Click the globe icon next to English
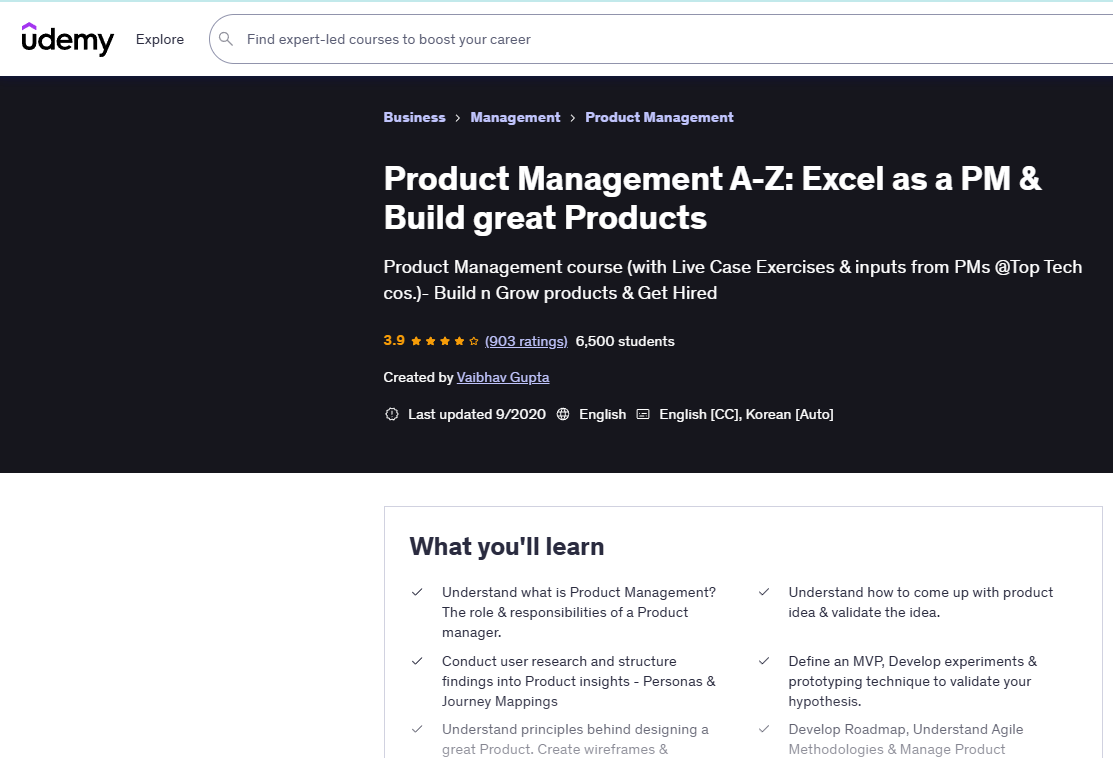This screenshot has height=758, width=1113. (x=562, y=413)
